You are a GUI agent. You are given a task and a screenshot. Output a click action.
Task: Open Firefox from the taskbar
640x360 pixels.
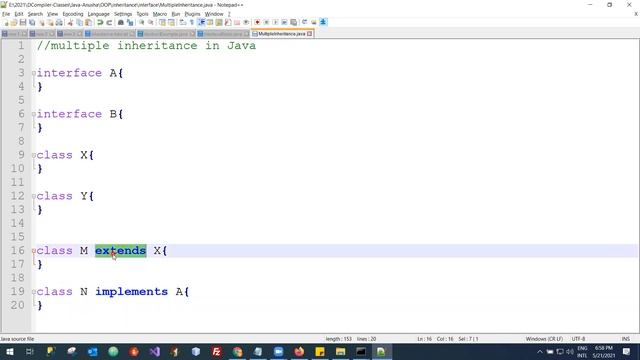click(x=299, y=351)
